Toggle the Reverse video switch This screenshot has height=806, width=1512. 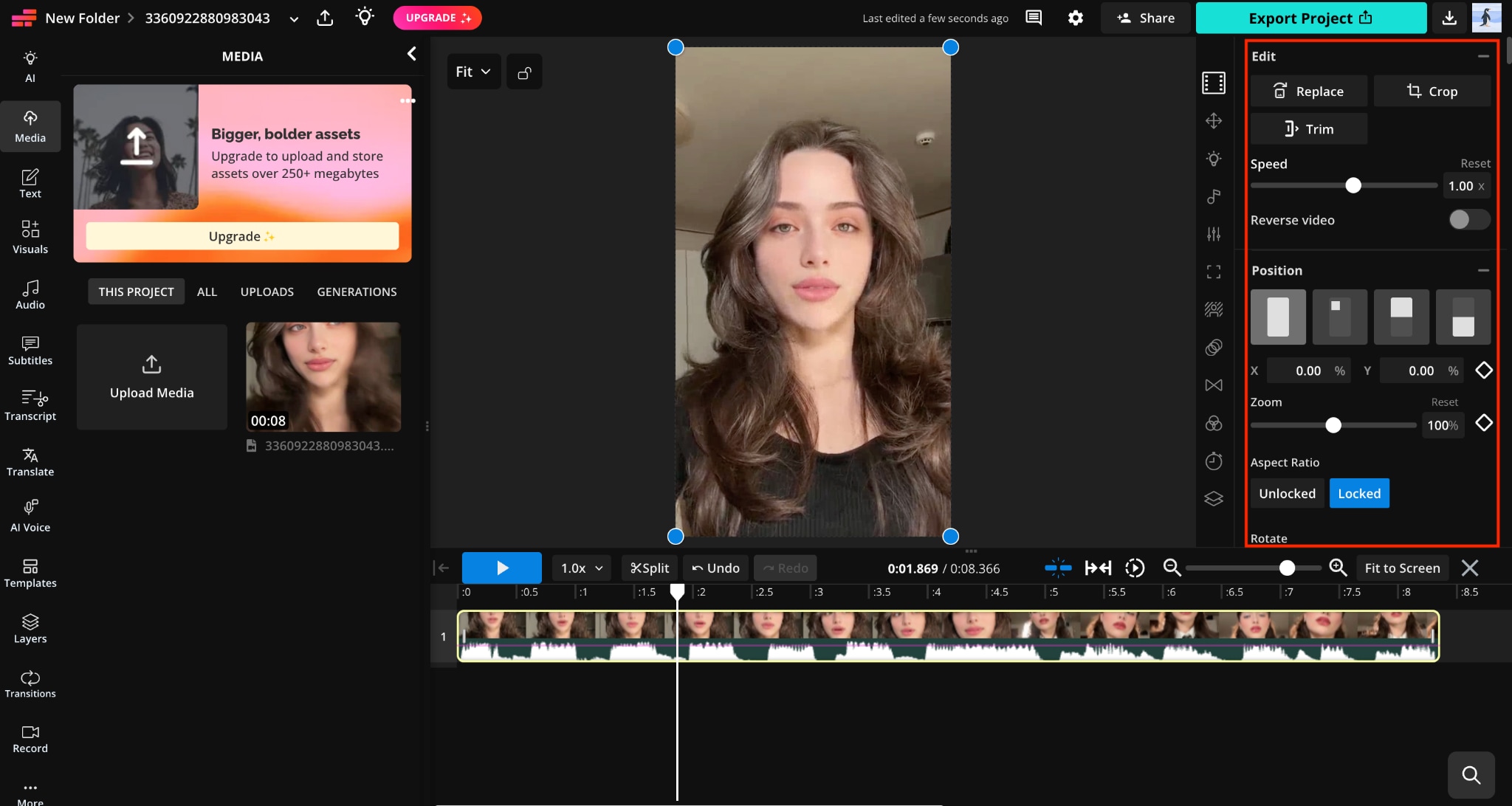[x=1469, y=219]
